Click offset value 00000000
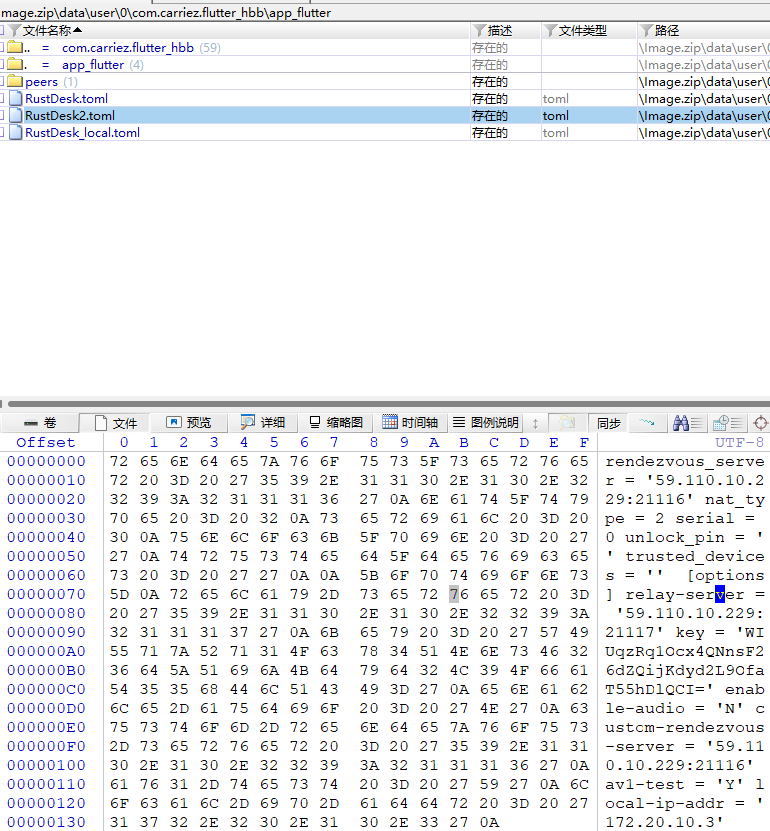Viewport: 770px width, 831px height. 46,461
